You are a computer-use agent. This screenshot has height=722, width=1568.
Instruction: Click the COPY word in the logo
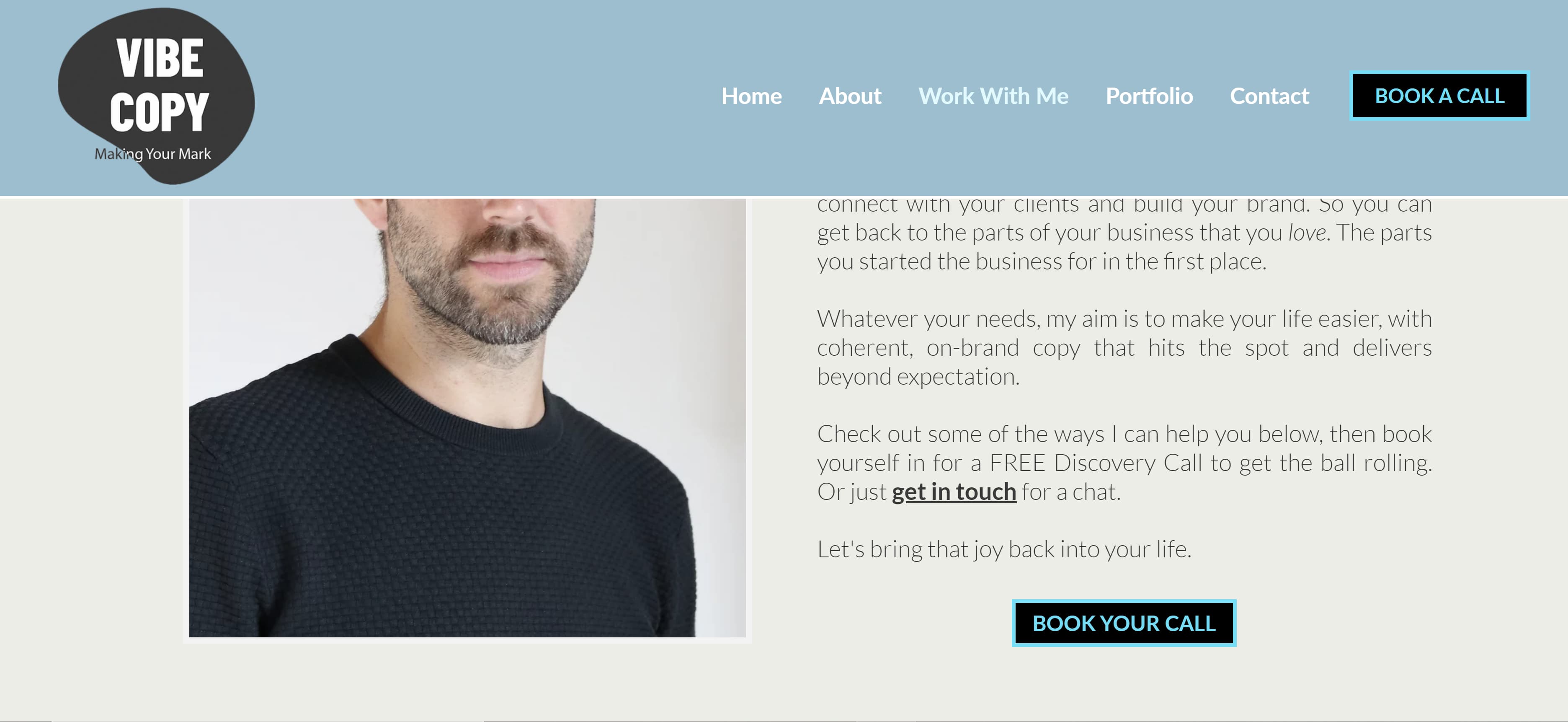tap(160, 112)
